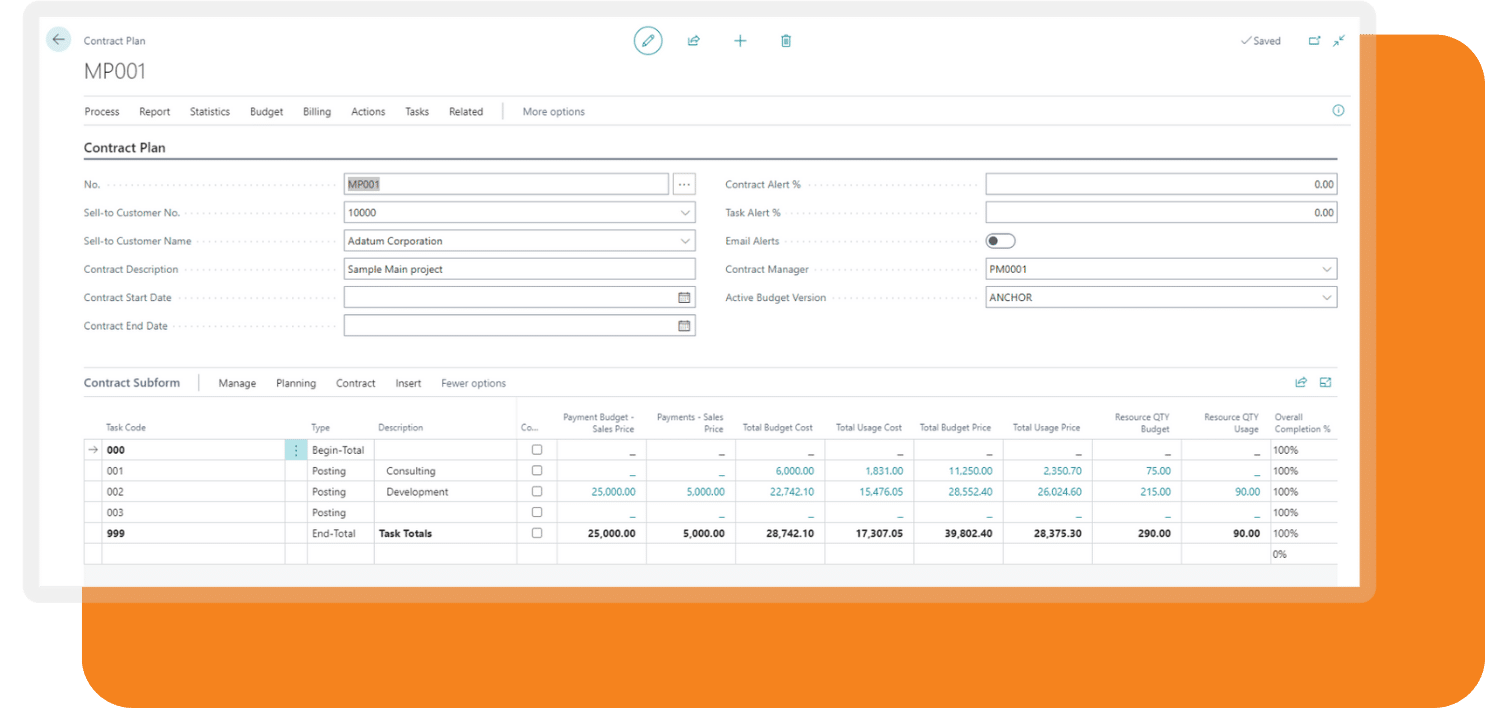
Task: Expand Sell-to Customer No. dropdown
Action: click(x=685, y=213)
